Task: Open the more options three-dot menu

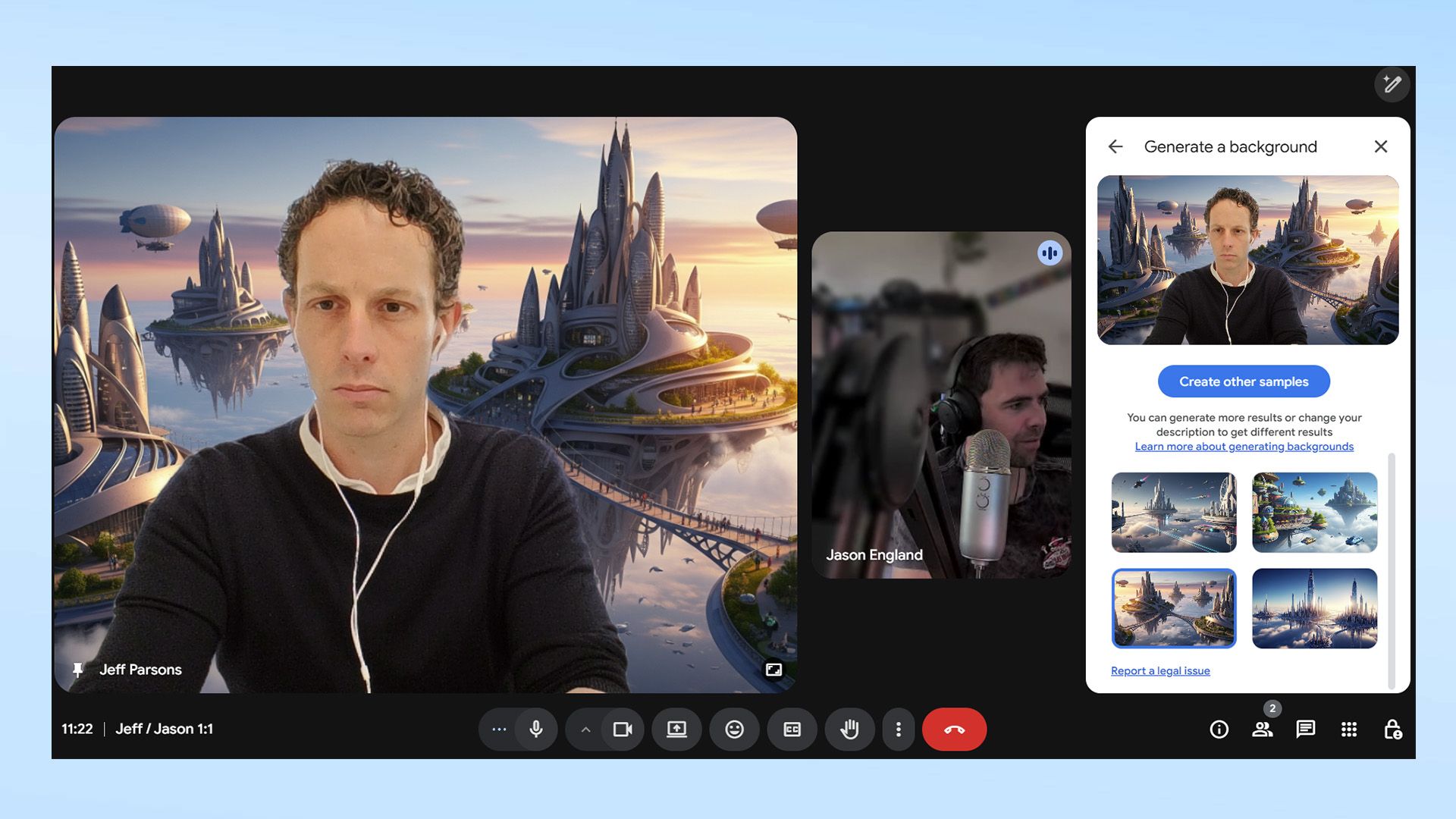Action: coord(898,729)
